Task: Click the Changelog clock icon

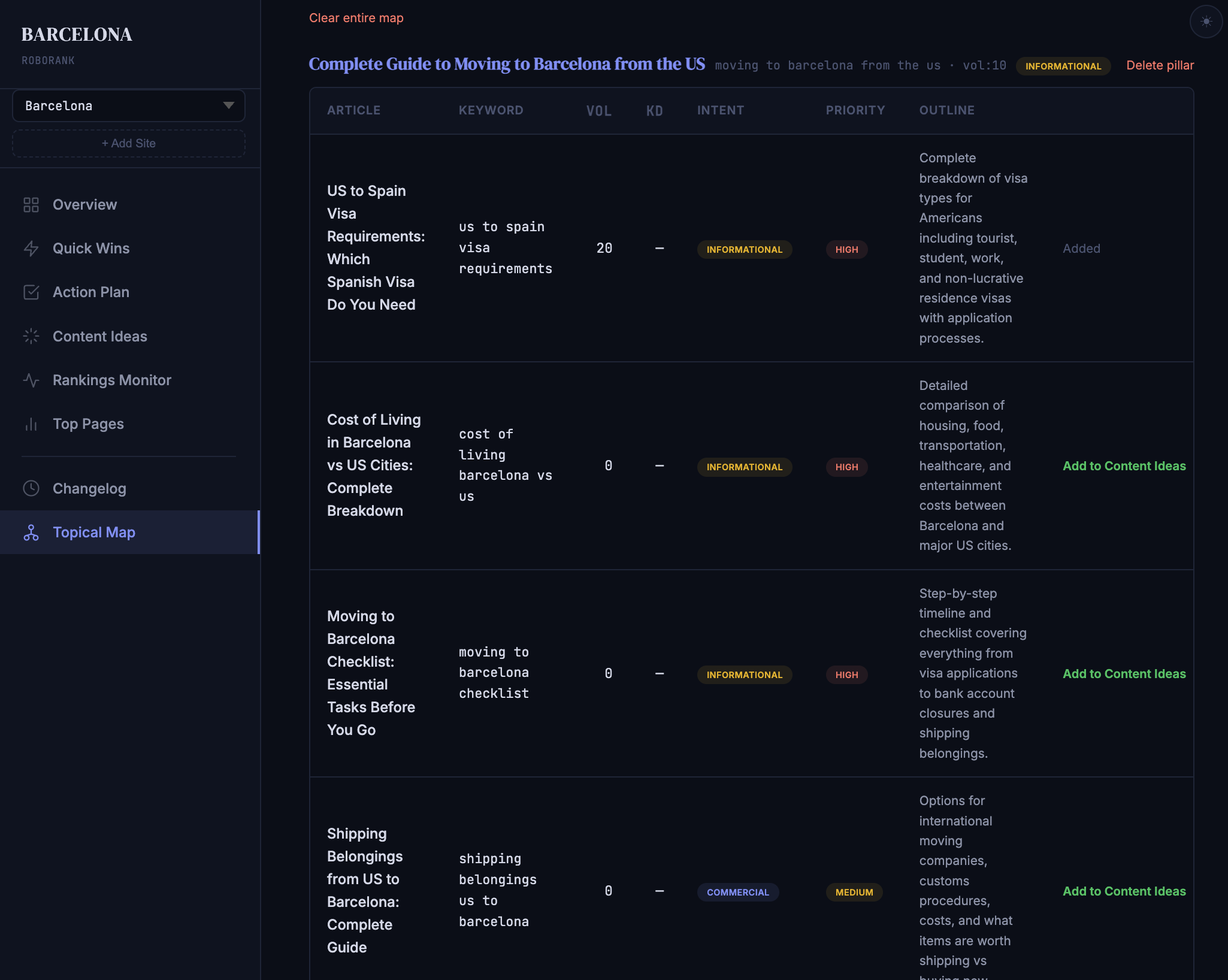Action: pyautogui.click(x=31, y=489)
